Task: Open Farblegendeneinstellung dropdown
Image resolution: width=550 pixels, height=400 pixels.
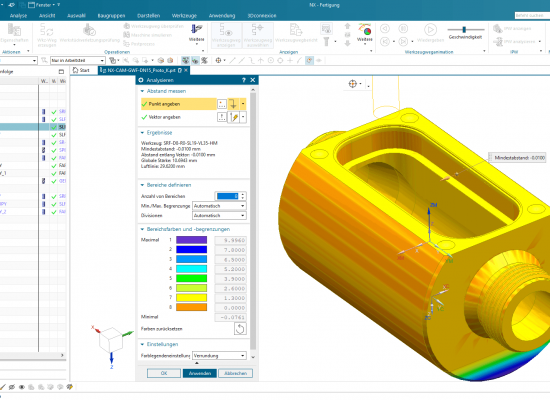Action: click(219, 355)
